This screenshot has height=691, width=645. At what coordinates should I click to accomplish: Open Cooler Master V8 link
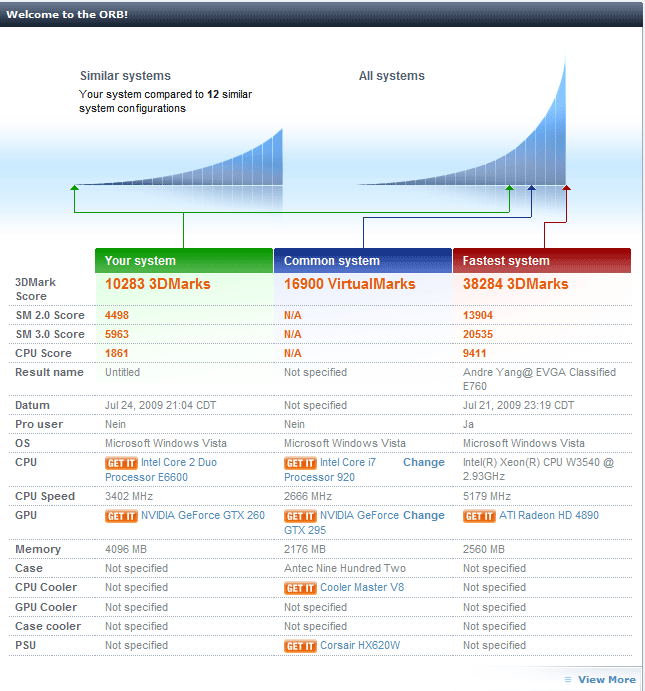[x=362, y=587]
